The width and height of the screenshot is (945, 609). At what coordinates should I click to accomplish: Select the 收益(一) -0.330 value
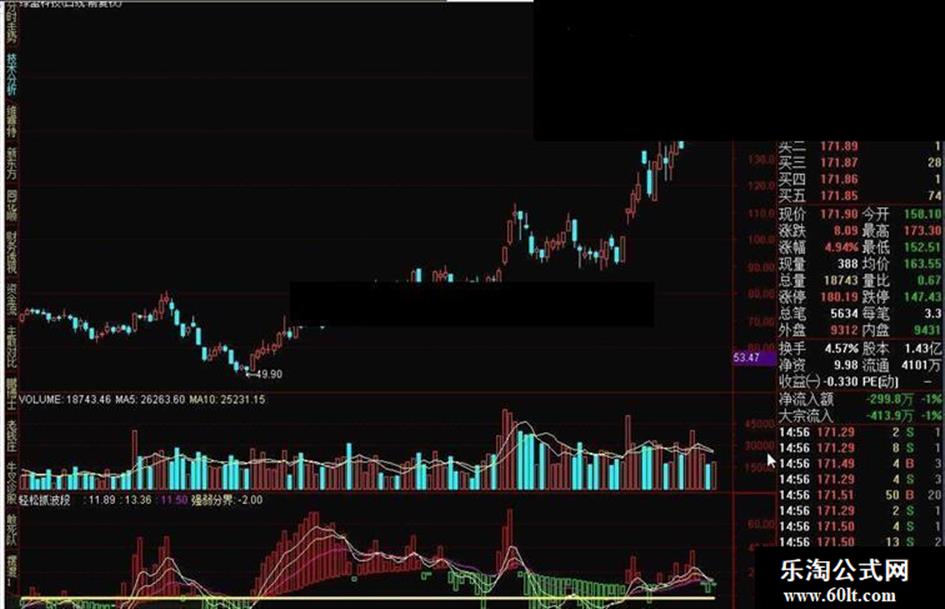[x=841, y=382]
